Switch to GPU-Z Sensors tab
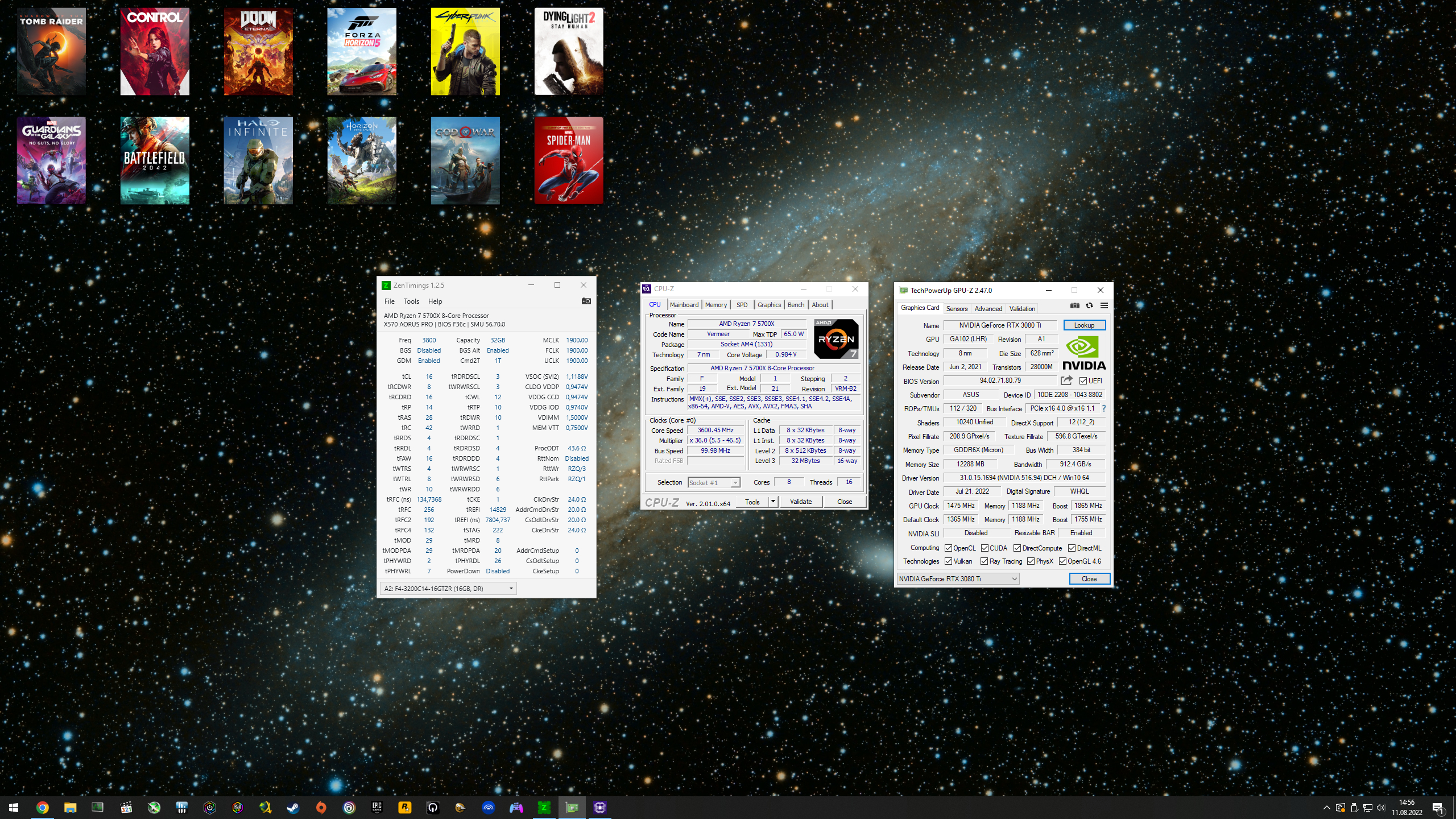Screen dimensions: 1456x819 point(957,309)
